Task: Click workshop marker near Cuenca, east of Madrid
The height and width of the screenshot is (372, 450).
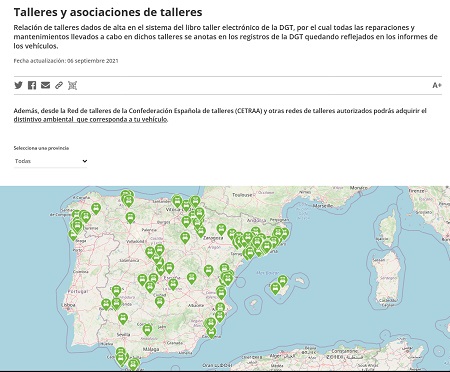Action: [191, 278]
